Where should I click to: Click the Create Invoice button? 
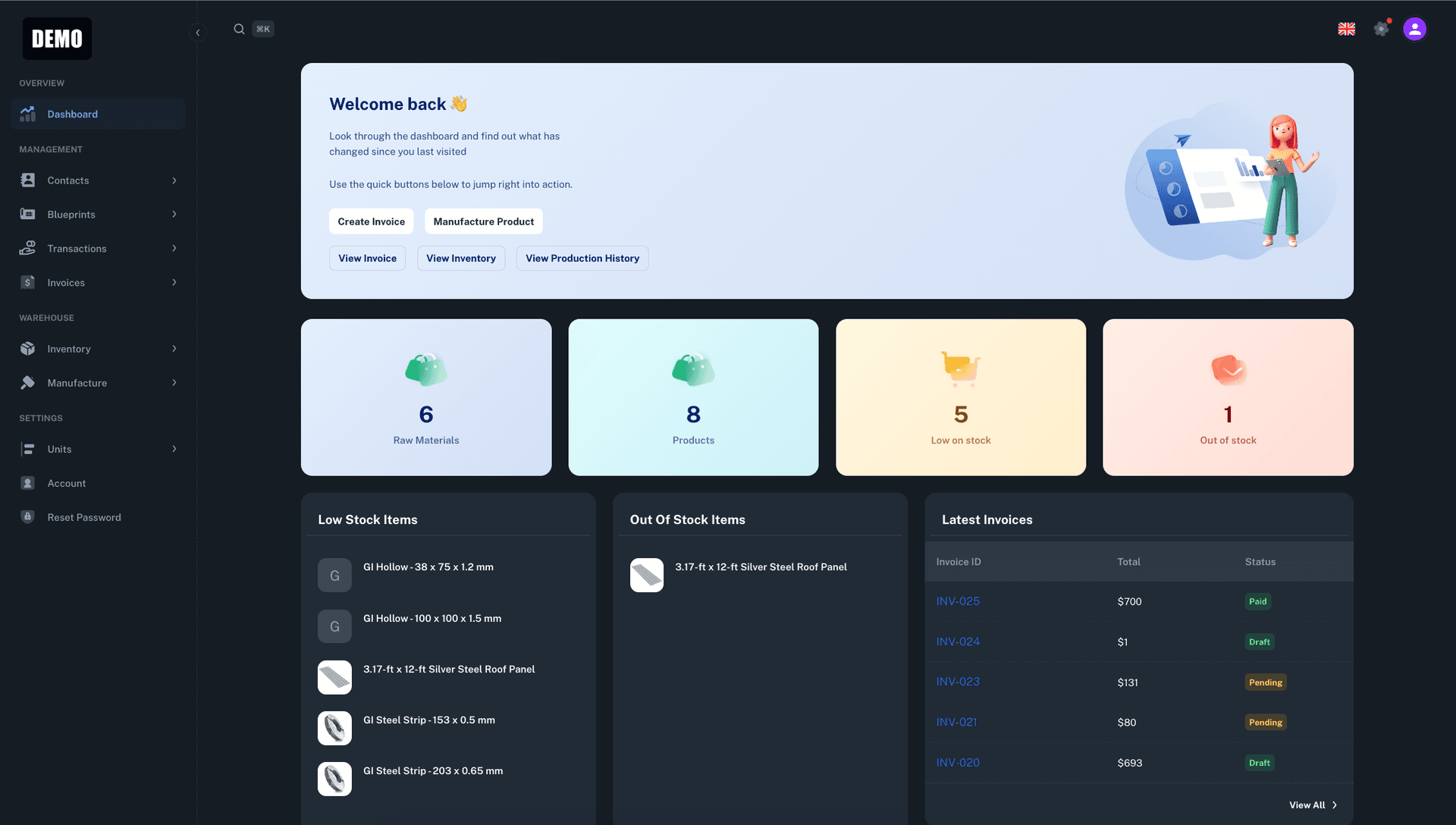coord(371,221)
